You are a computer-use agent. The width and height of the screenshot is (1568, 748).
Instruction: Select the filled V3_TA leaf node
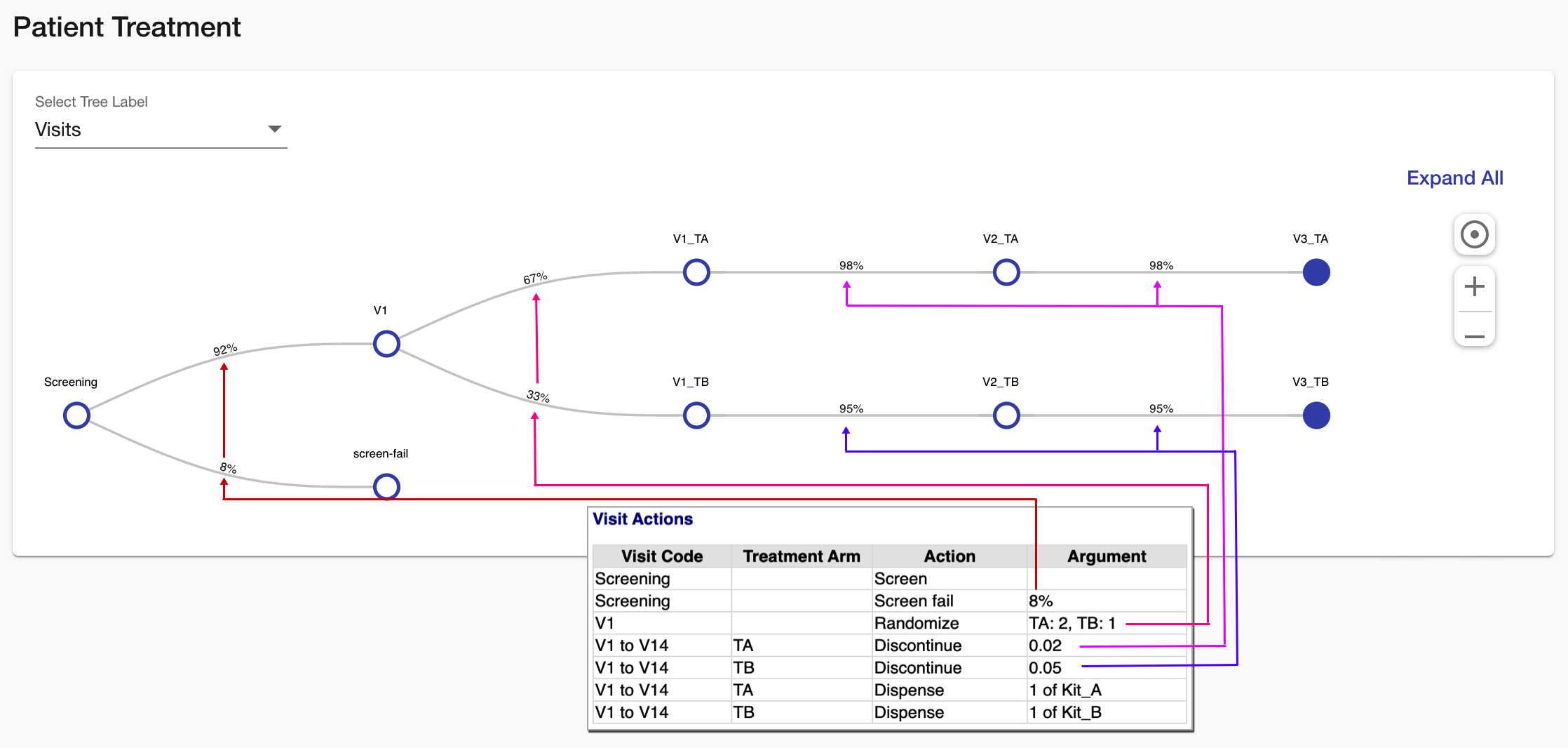pyautogui.click(x=1316, y=272)
